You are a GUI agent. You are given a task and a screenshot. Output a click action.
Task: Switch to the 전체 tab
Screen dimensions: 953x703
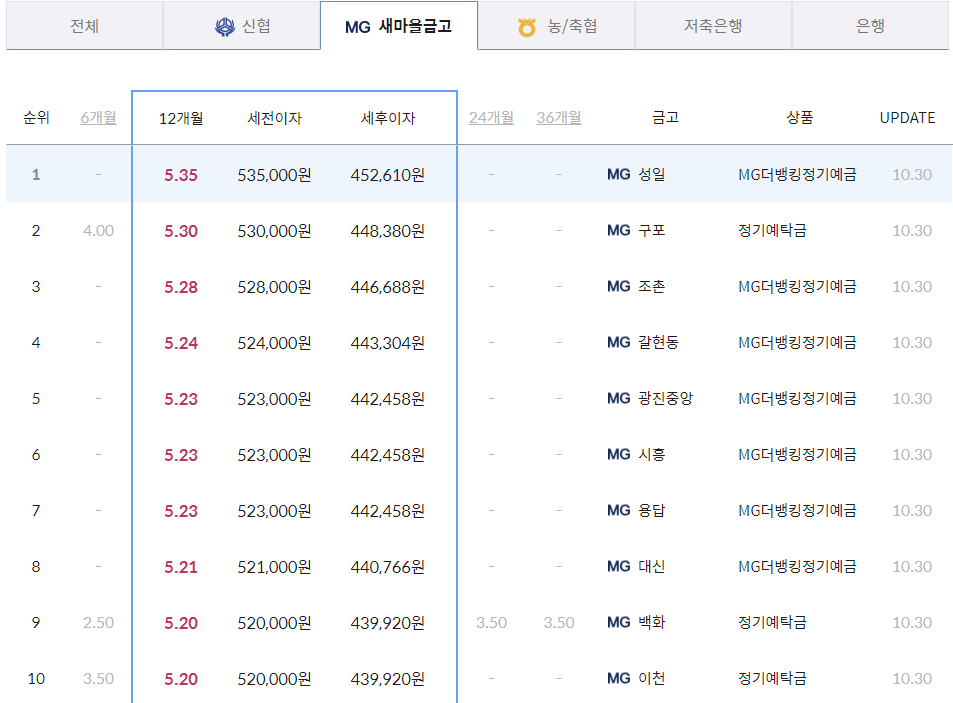coord(84,26)
